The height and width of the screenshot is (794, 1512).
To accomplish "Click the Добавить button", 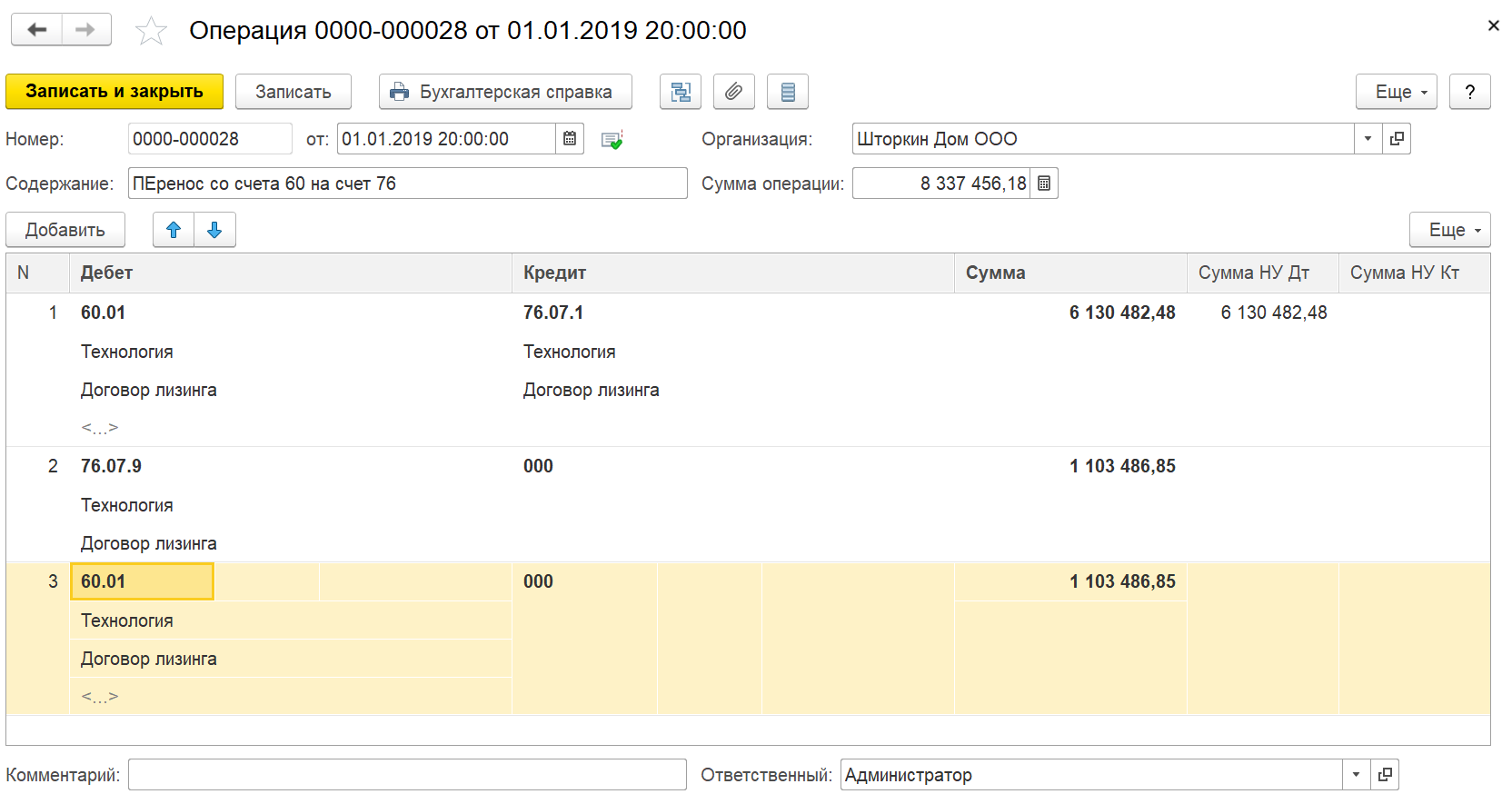I will (x=65, y=230).
